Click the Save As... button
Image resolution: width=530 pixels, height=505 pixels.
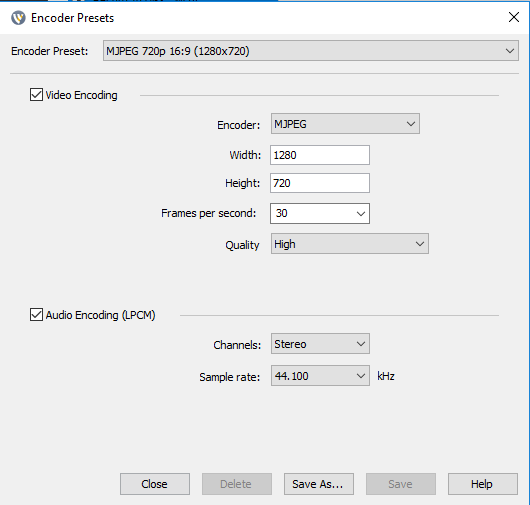pyautogui.click(x=319, y=484)
